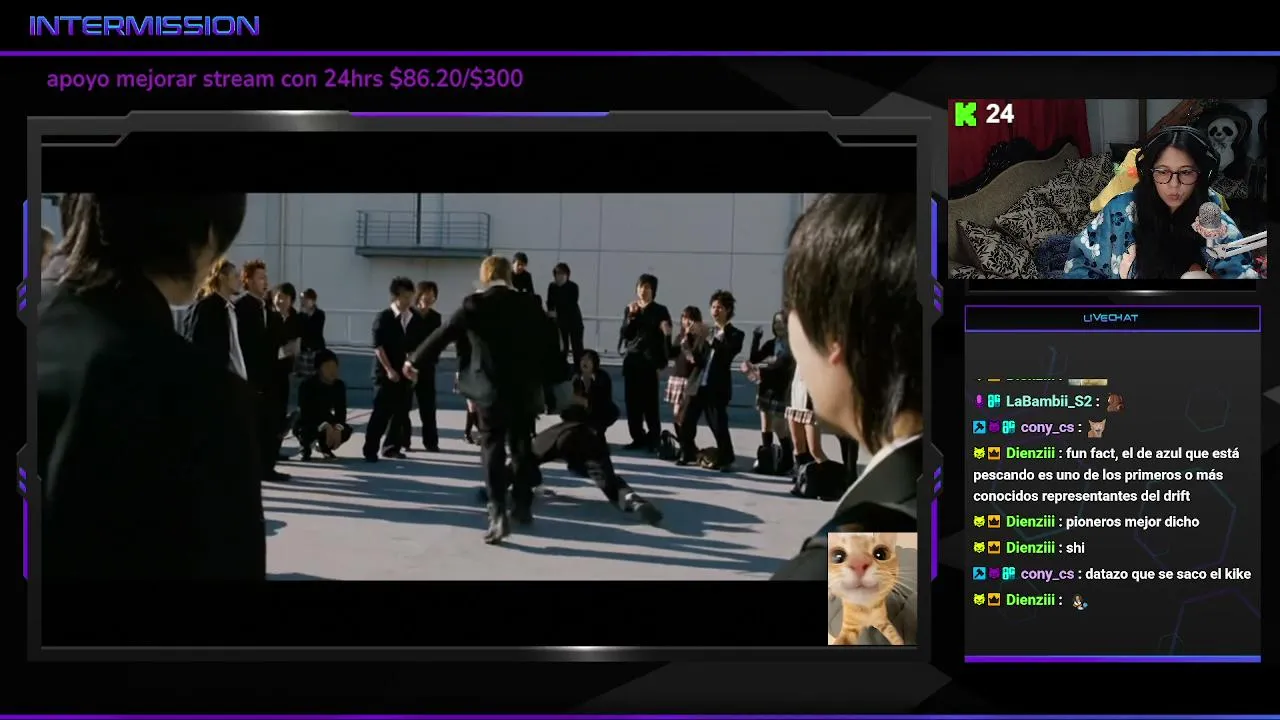Screen dimensions: 1280x720
Task: Click the chat message text 'shi'
Action: tap(1075, 547)
